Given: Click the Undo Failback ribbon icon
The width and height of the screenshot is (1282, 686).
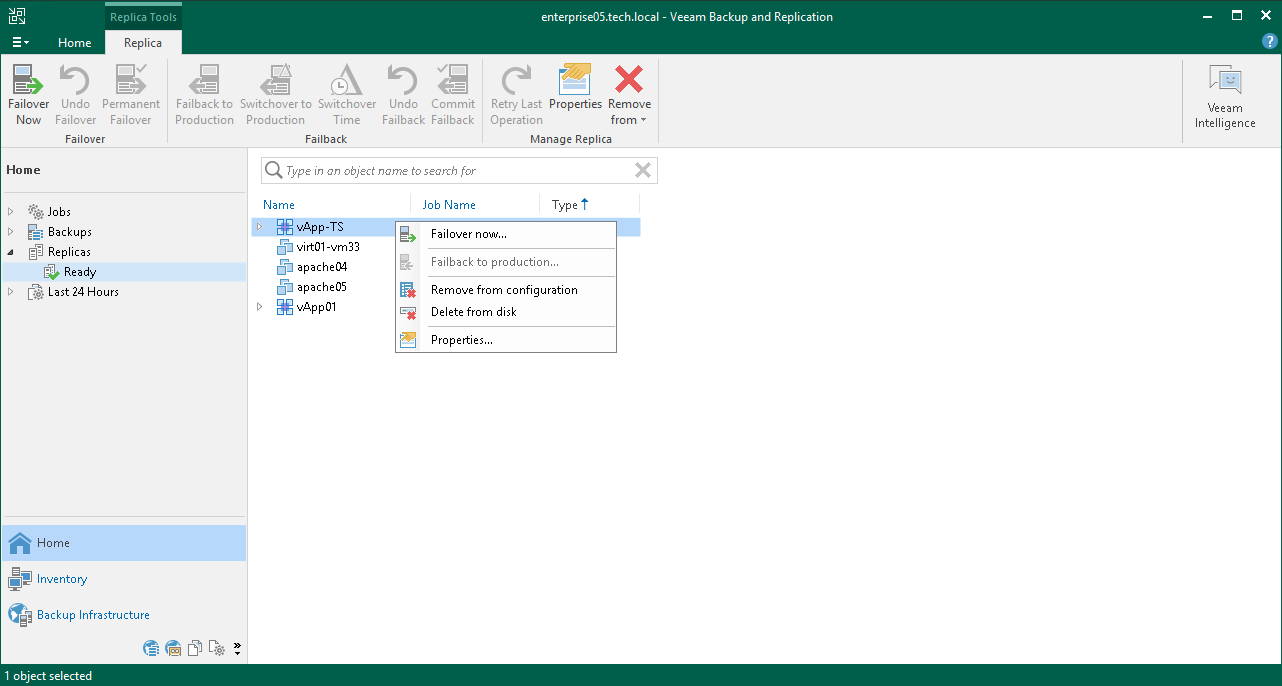Looking at the screenshot, I should point(403,96).
